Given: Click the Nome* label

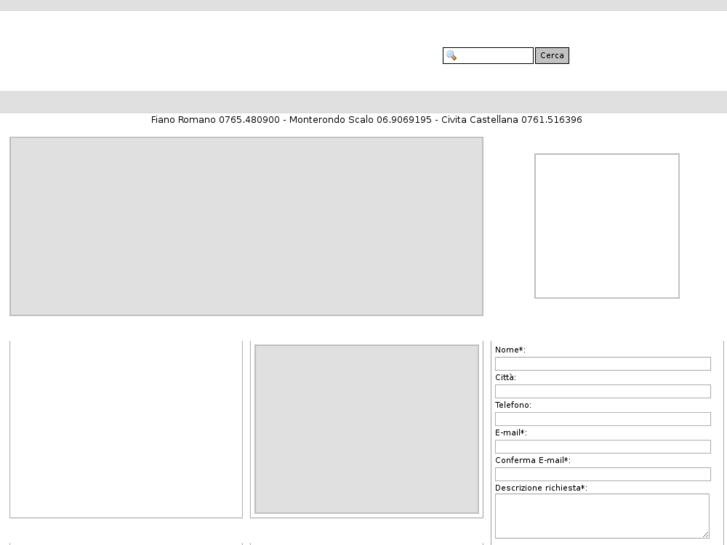Looking at the screenshot, I should (510, 350).
